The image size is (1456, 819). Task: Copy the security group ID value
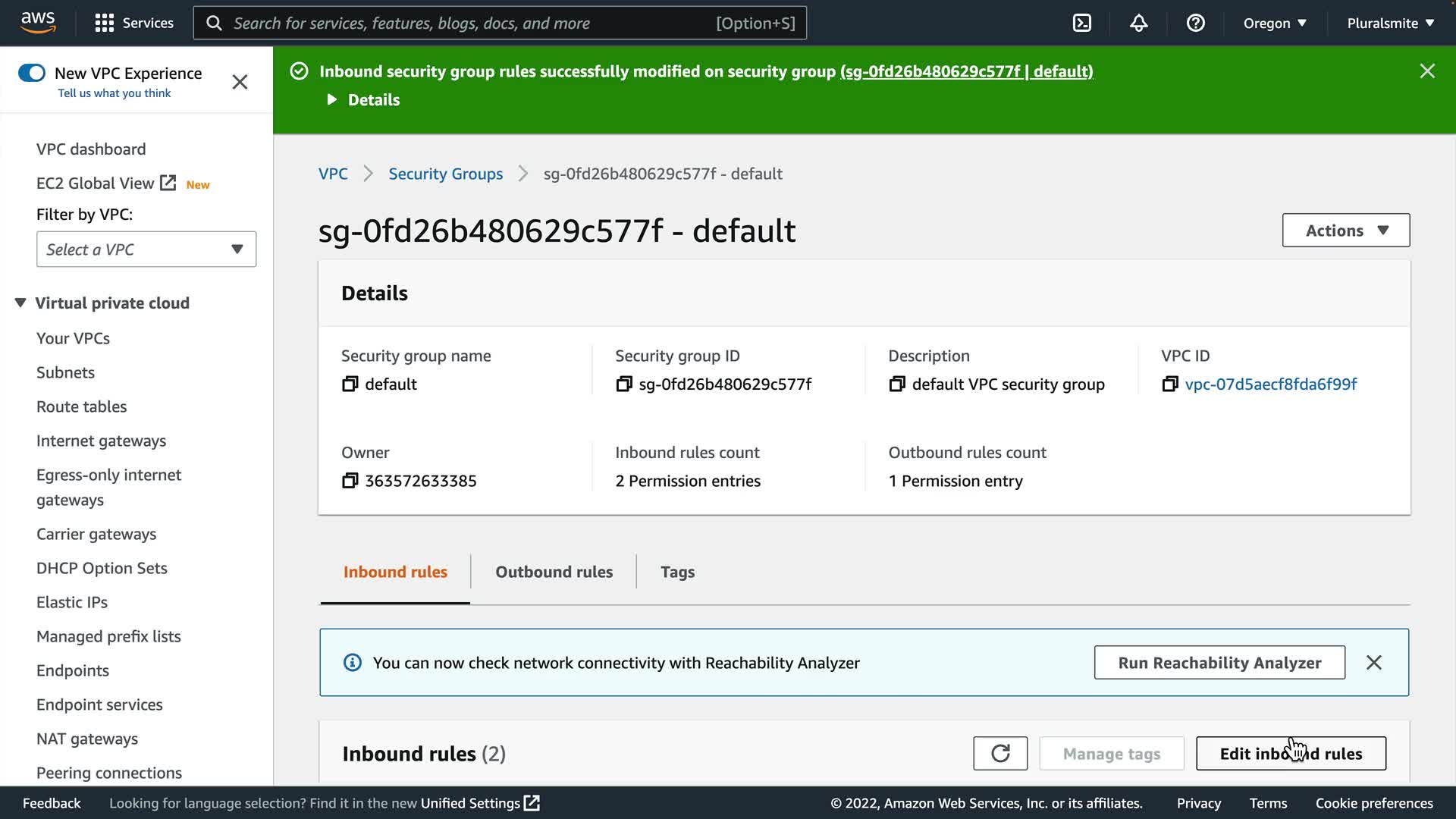[x=623, y=384]
